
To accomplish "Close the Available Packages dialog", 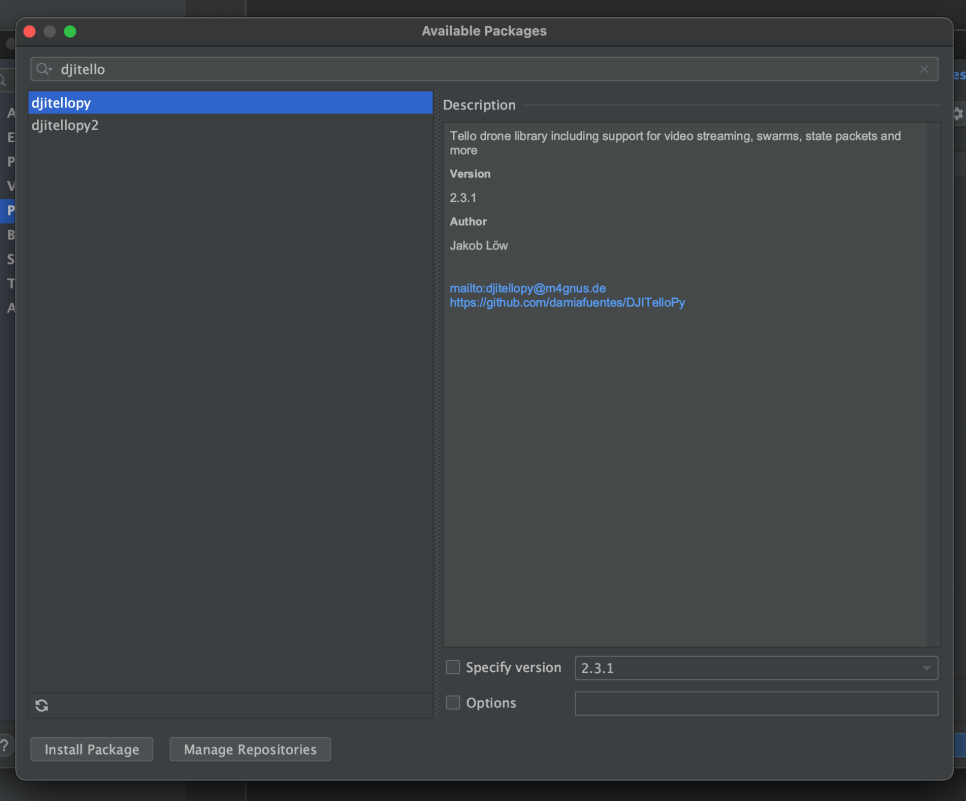I will 30,31.
